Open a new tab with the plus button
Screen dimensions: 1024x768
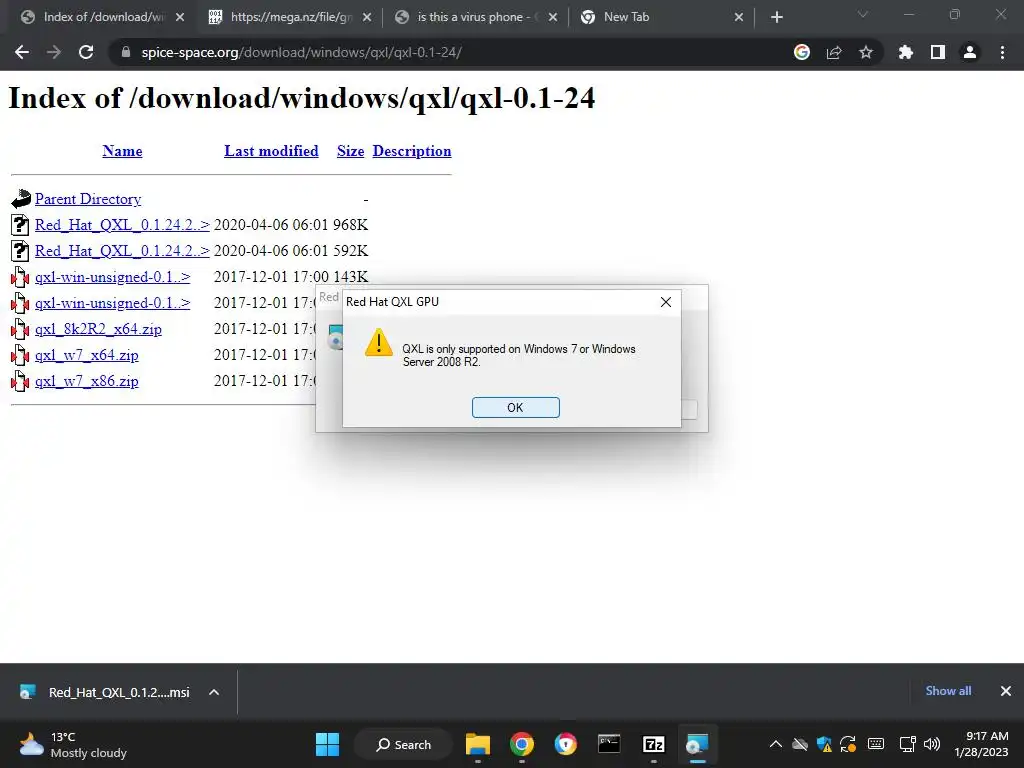pos(776,17)
